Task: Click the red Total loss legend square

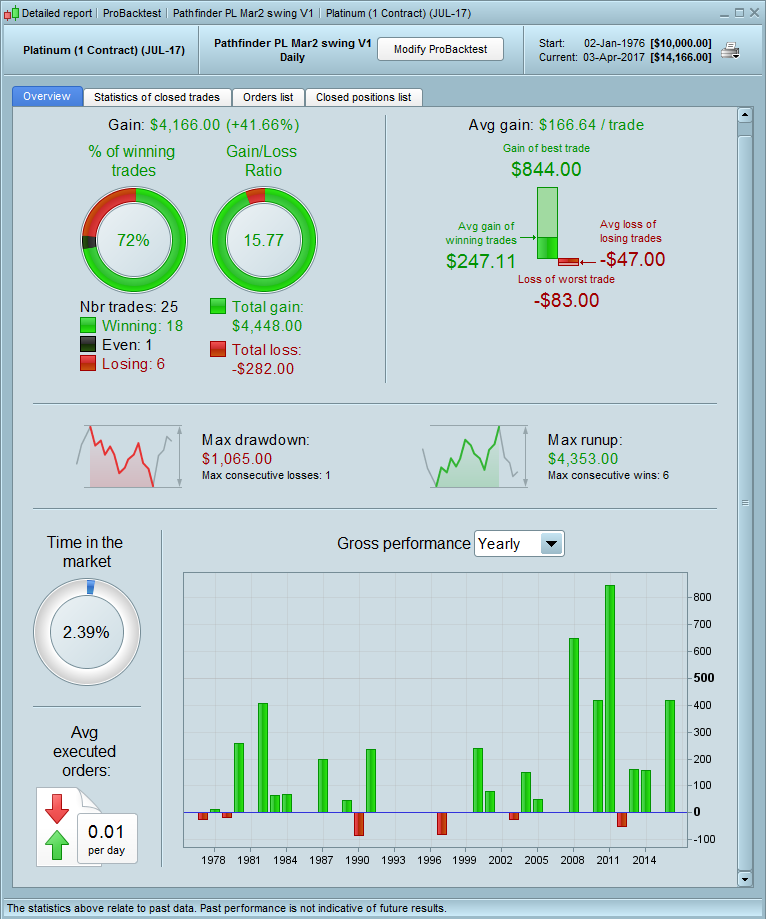Action: point(218,349)
